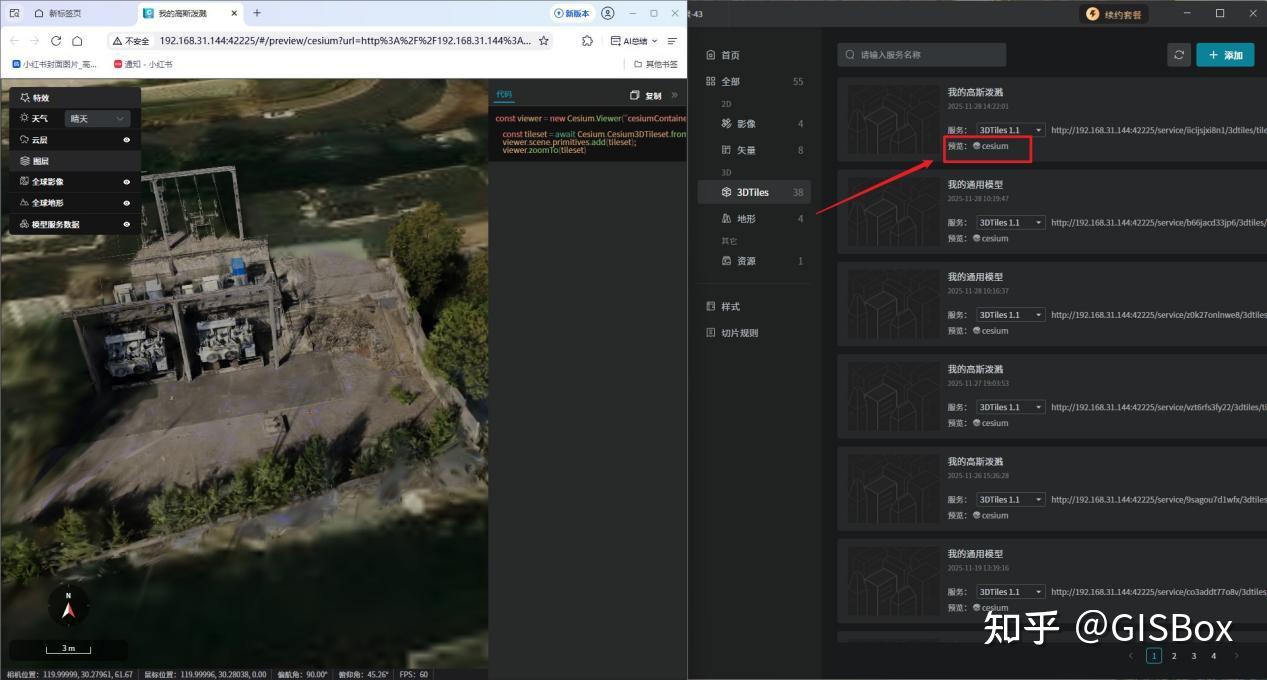Click the 请输入服务名称 search field
This screenshot has height=680, width=1267.
pos(925,55)
